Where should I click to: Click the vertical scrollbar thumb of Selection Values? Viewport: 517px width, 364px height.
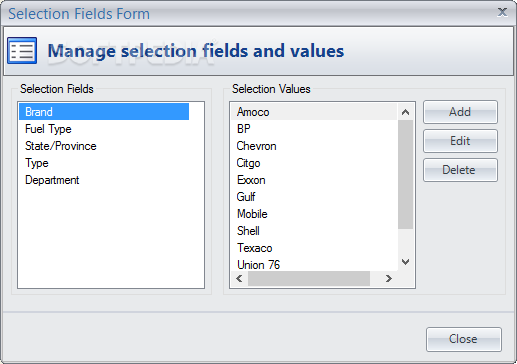pos(406,175)
